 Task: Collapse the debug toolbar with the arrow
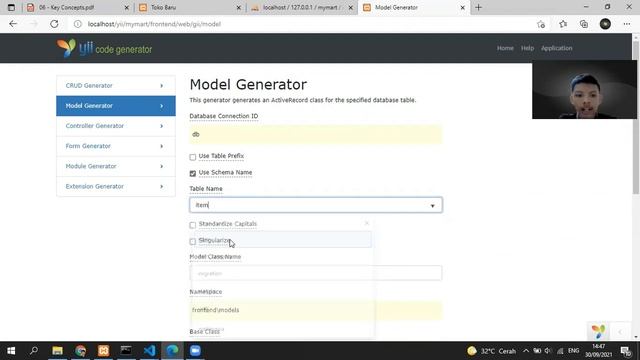[x=620, y=331]
